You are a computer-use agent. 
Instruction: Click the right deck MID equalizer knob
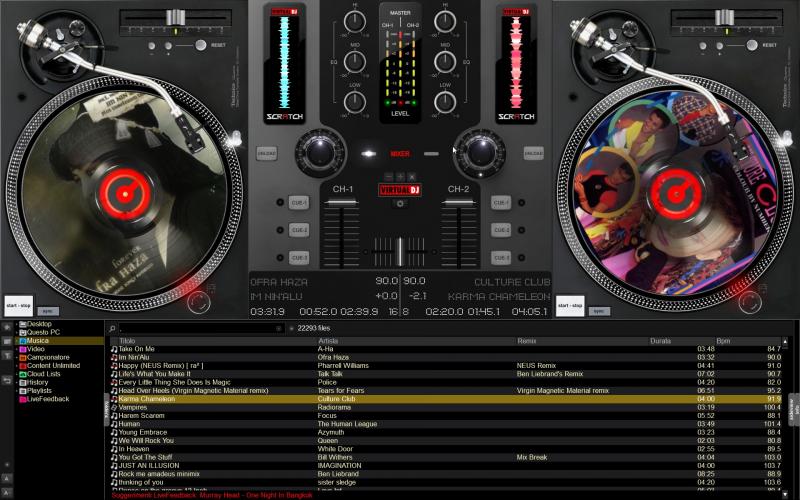(445, 62)
